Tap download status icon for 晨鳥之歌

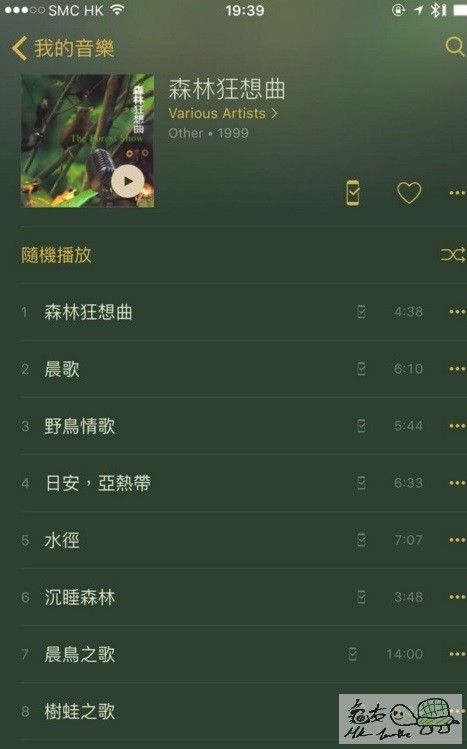[353, 654]
